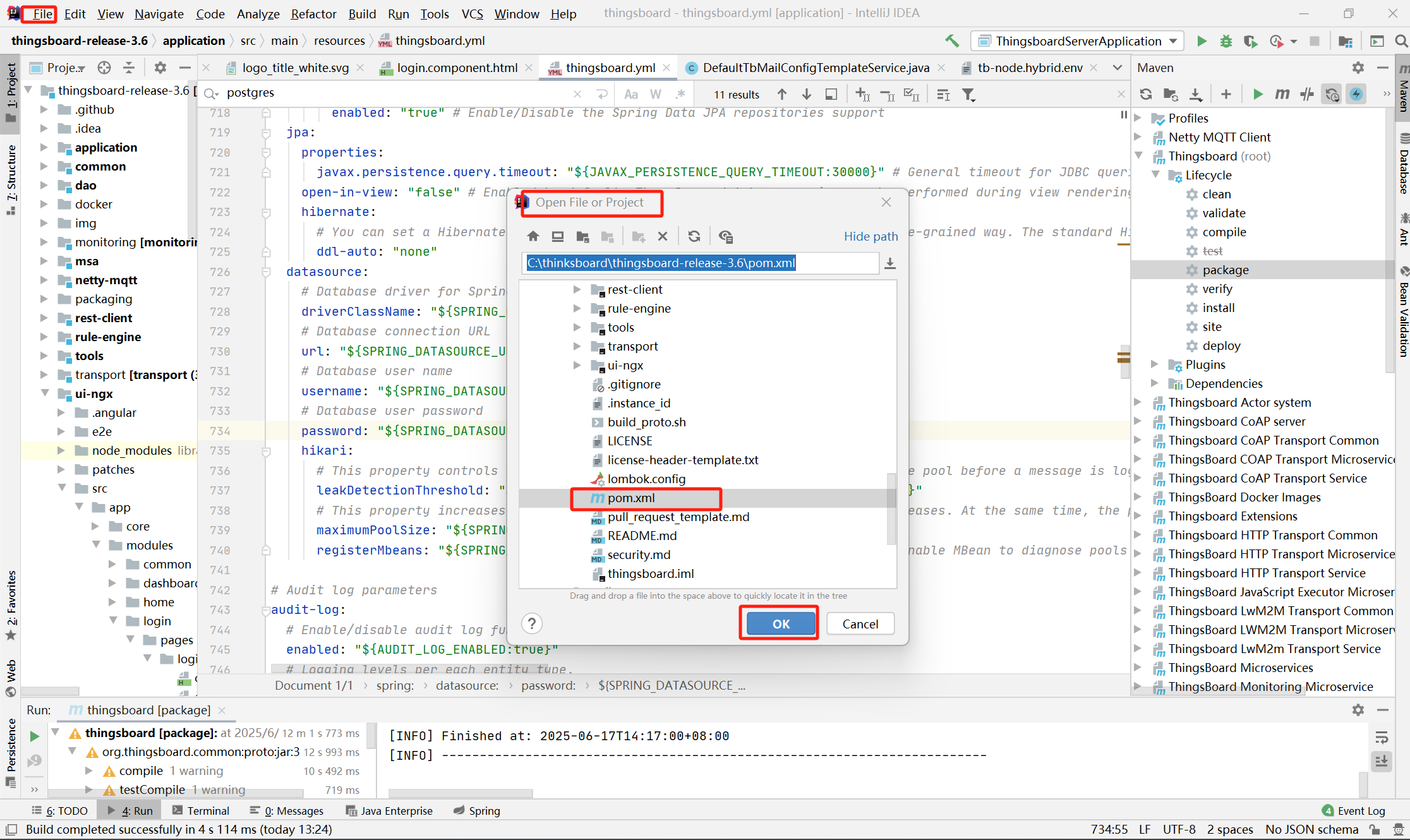The image size is (1410, 840).
Task: Open Spring tool window
Action: (477, 810)
